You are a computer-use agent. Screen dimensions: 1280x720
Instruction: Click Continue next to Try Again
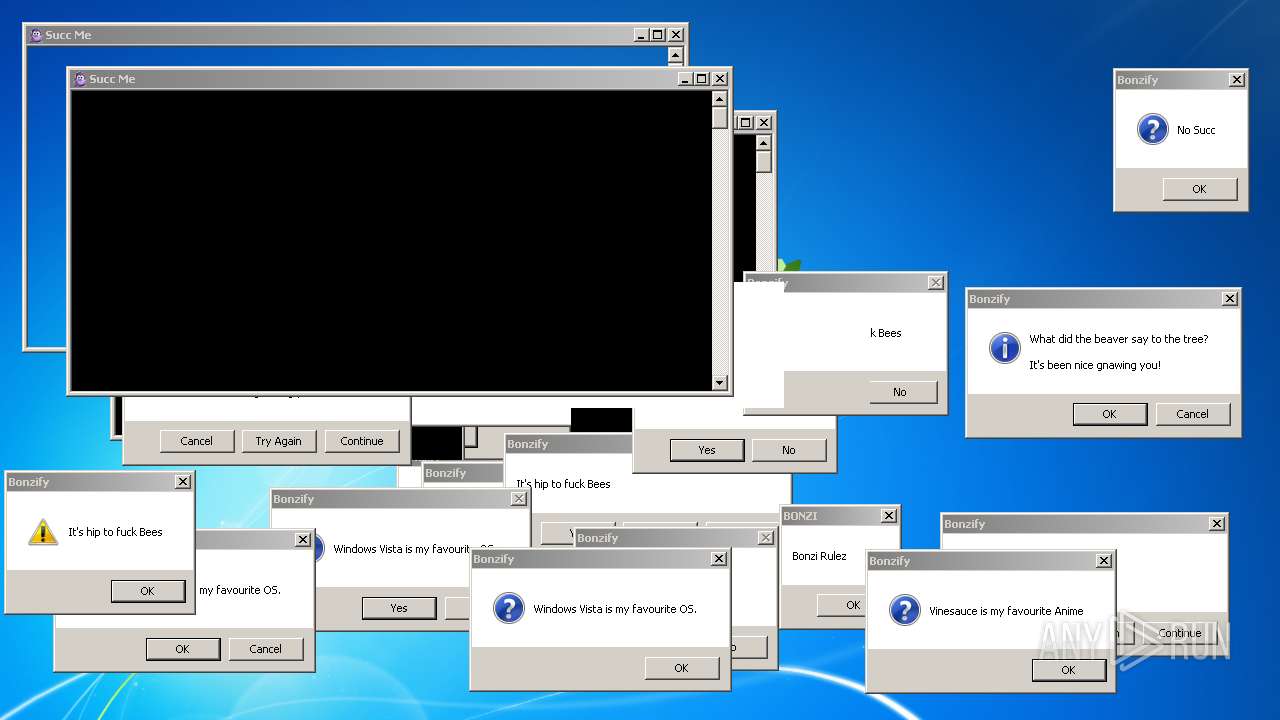[361, 441]
